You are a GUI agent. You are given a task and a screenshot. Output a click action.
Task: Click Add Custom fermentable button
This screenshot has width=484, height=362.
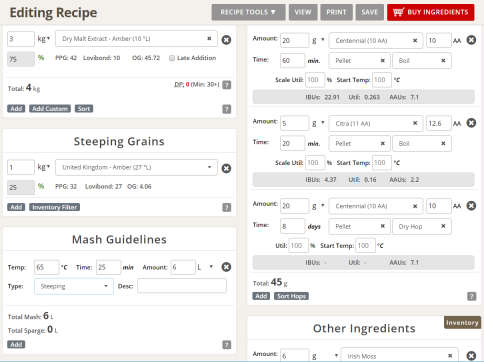50,109
